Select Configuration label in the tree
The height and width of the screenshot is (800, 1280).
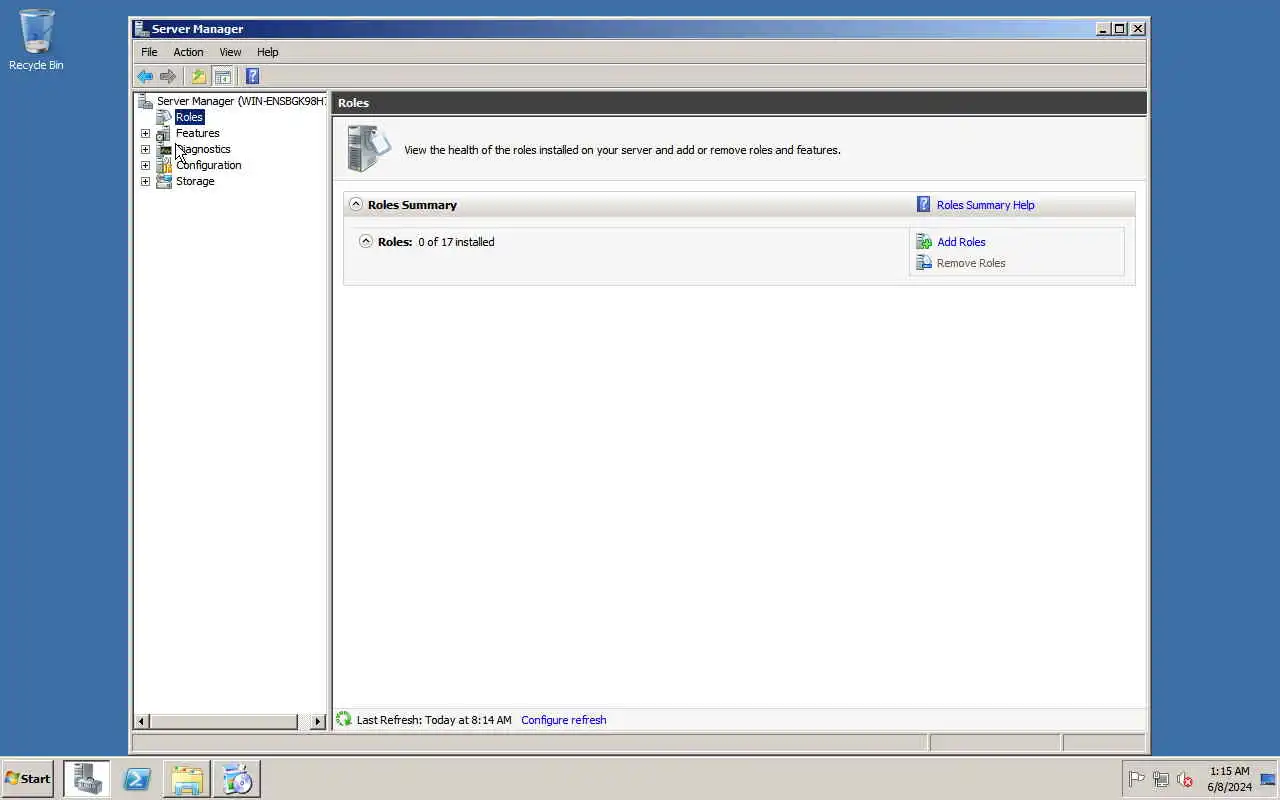click(x=208, y=165)
